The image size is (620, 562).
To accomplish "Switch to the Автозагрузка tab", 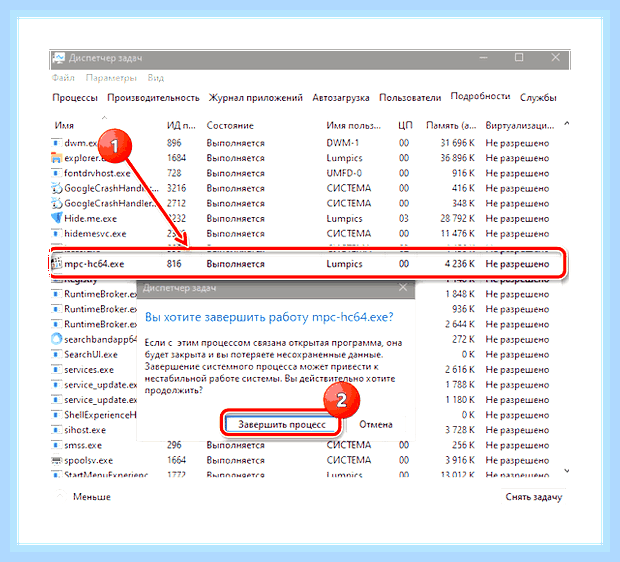I will coord(341,97).
